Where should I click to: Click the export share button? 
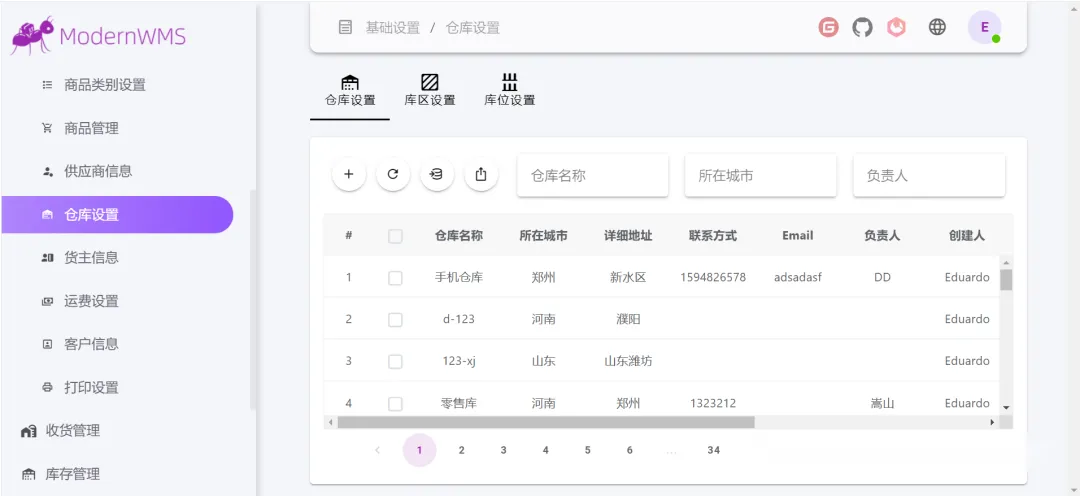tap(481, 174)
